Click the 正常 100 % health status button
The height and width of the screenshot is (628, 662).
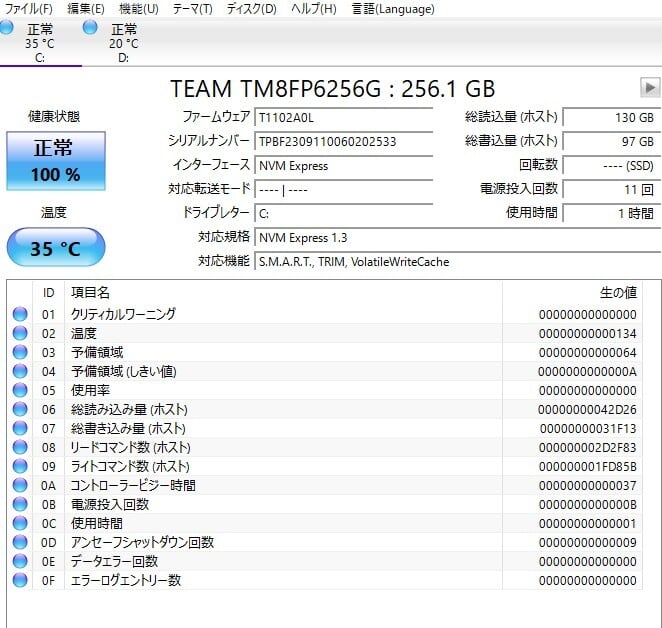(56, 161)
